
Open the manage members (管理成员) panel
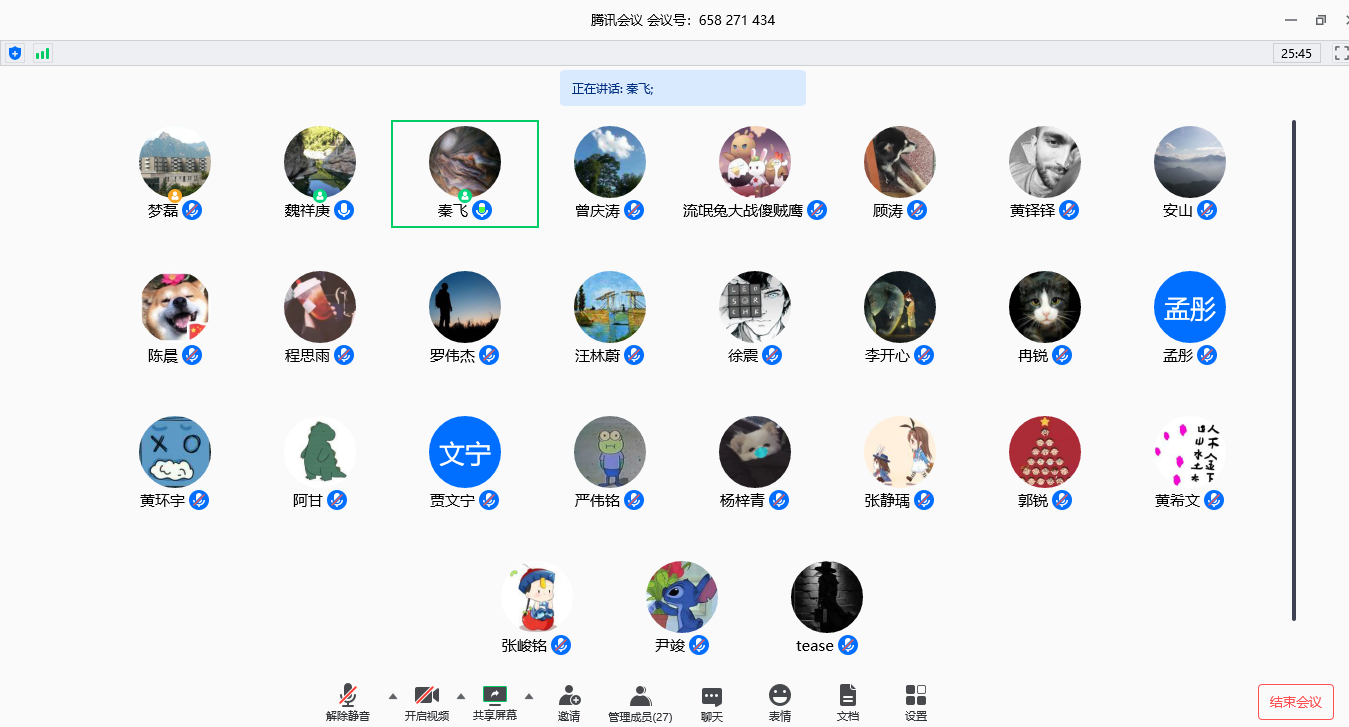coord(640,696)
